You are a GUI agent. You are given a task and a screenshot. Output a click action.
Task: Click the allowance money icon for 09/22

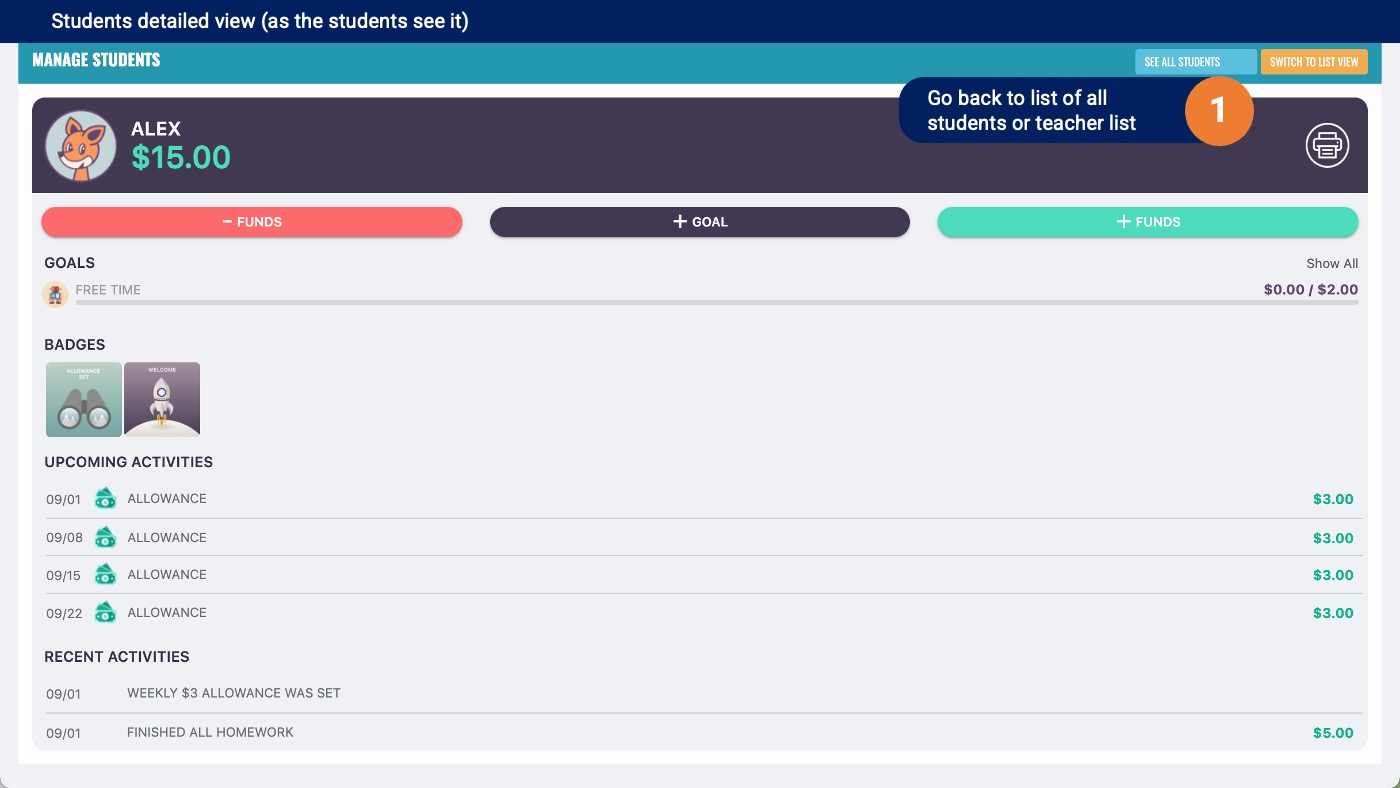coord(105,613)
